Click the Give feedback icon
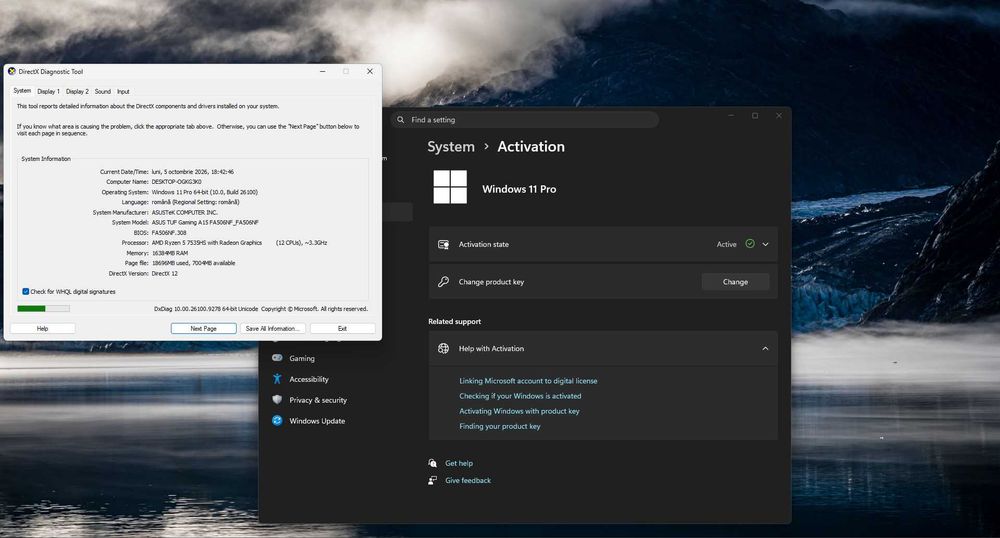The width and height of the screenshot is (1000, 538). tap(432, 481)
